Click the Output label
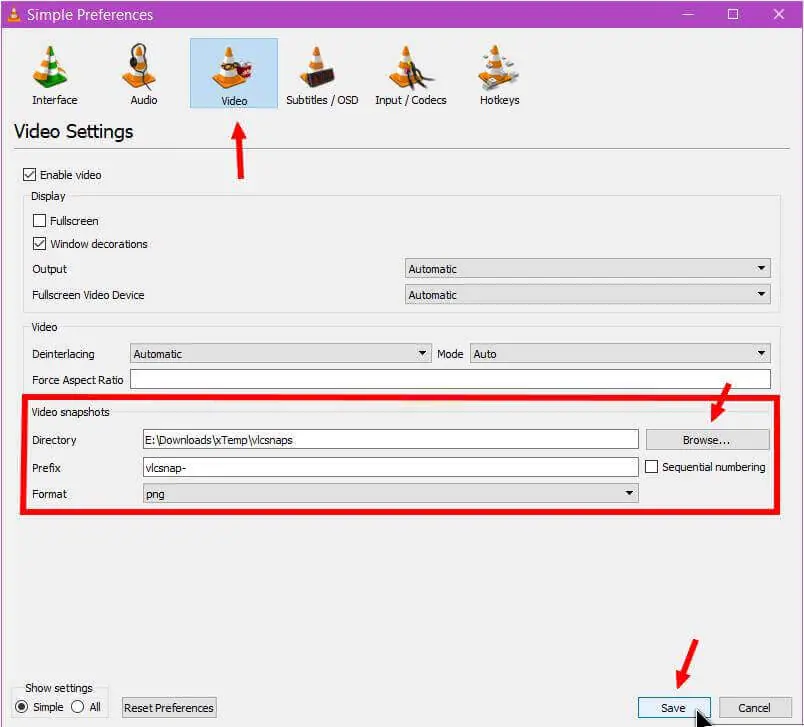The height and width of the screenshot is (727, 804). 49,269
